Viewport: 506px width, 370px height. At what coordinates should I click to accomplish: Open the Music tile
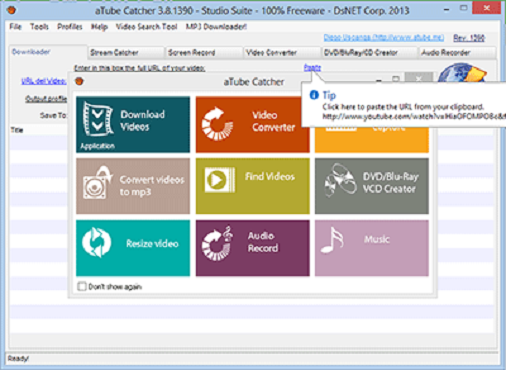(x=372, y=248)
